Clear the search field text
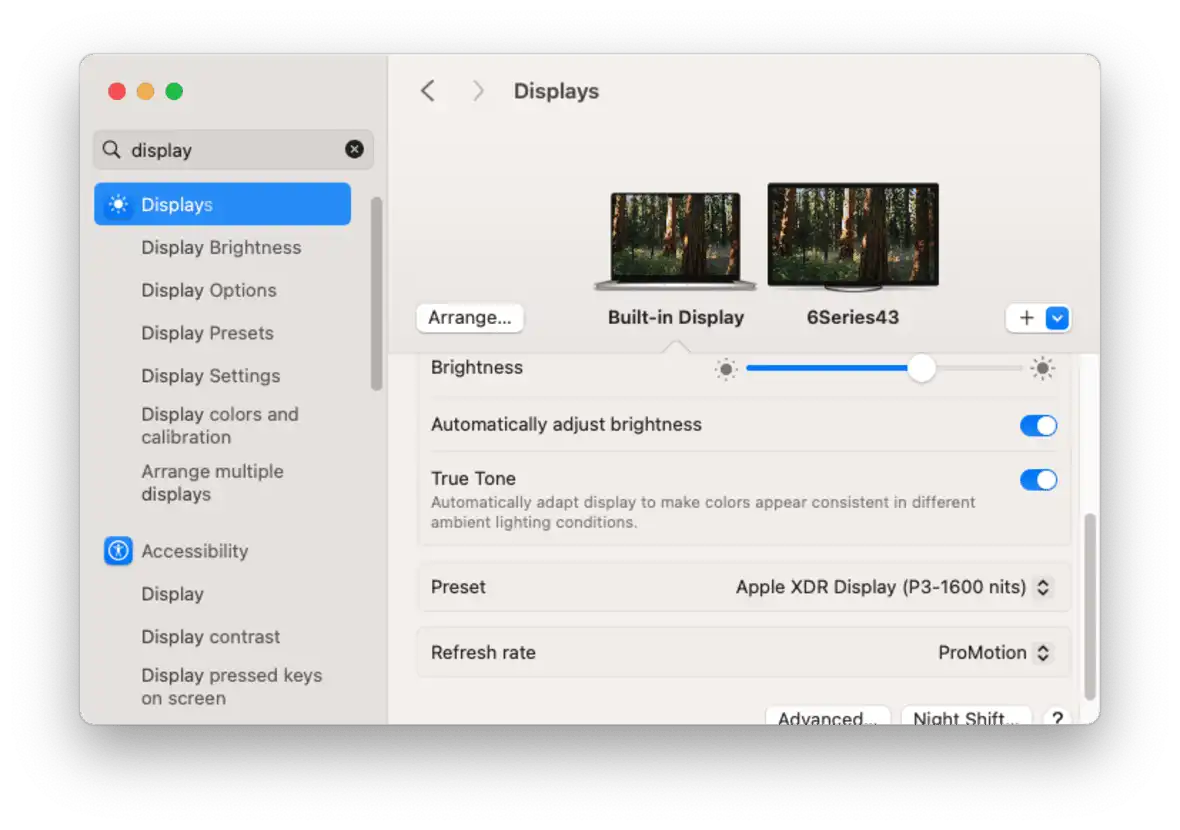 point(354,150)
